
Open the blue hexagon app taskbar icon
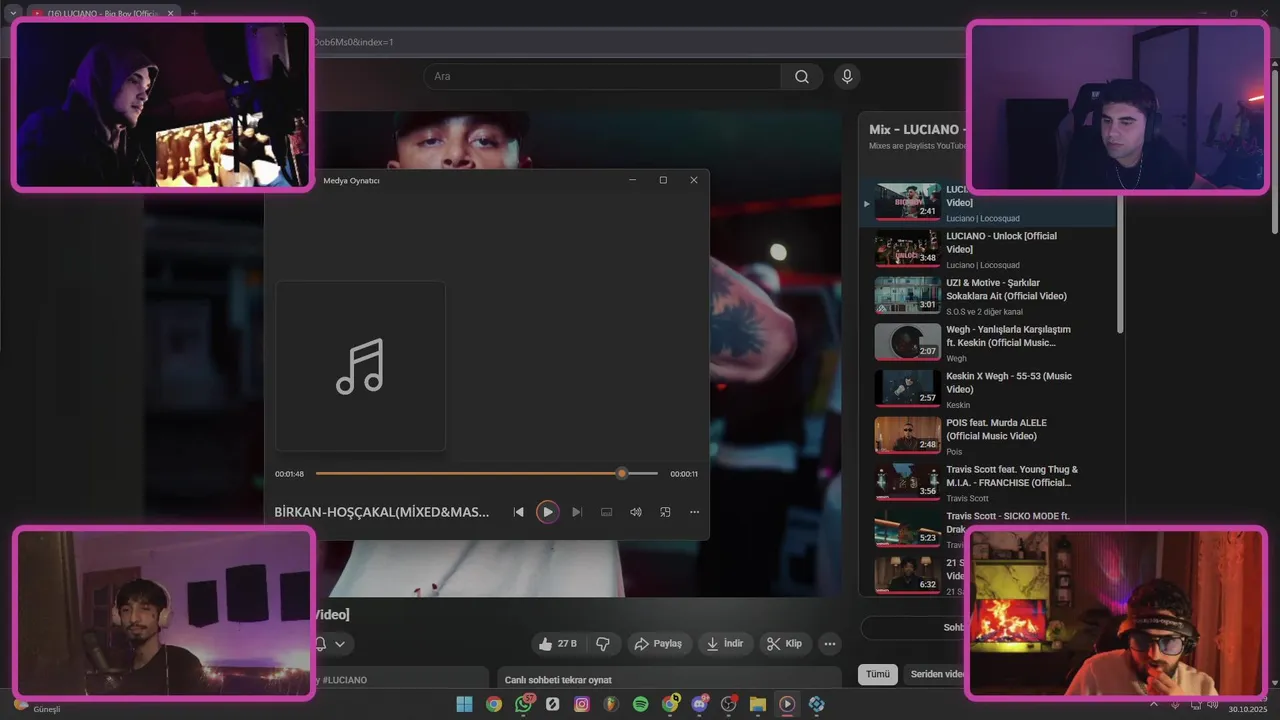[817, 704]
